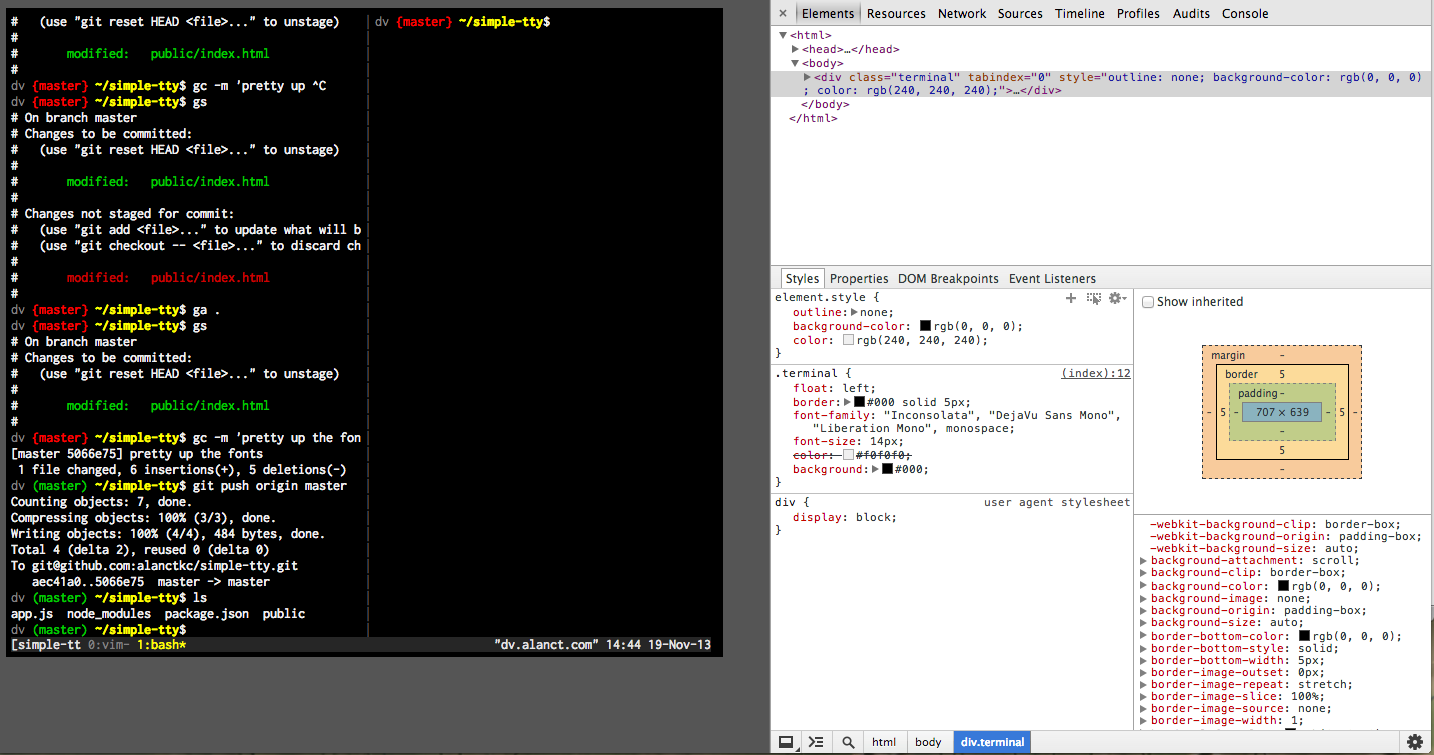The height and width of the screenshot is (755, 1434).
Task: Open the Network tab
Action: point(962,14)
